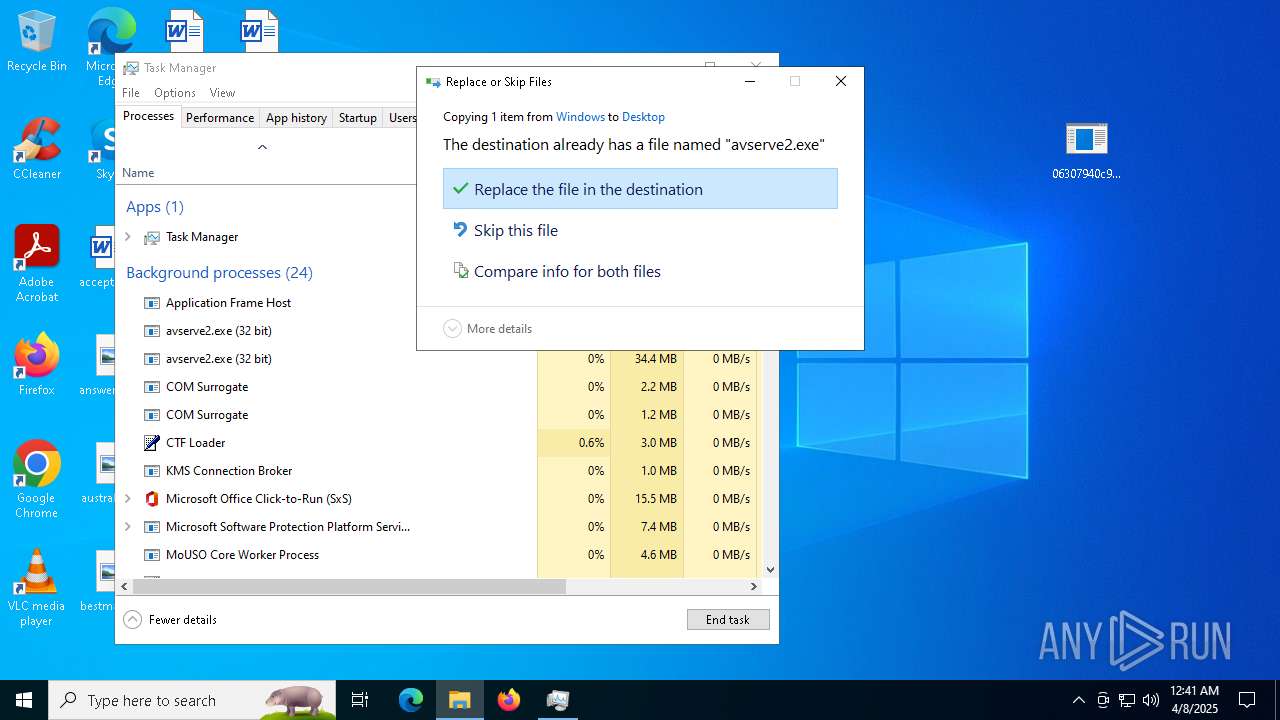
Task: Switch to the App history tab
Action: [x=296, y=118]
